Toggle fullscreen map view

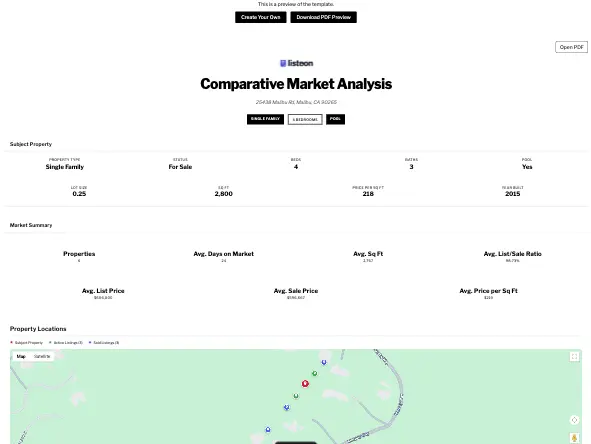pos(574,357)
